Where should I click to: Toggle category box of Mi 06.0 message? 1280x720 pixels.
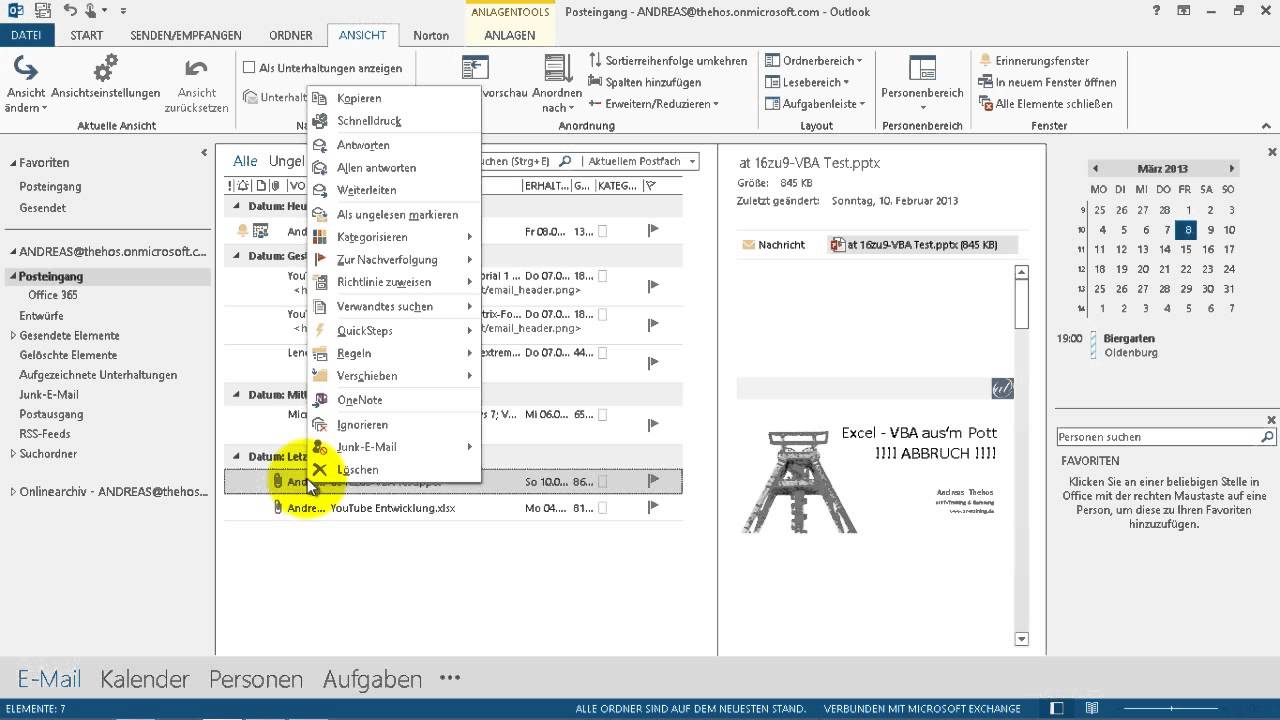click(x=602, y=414)
